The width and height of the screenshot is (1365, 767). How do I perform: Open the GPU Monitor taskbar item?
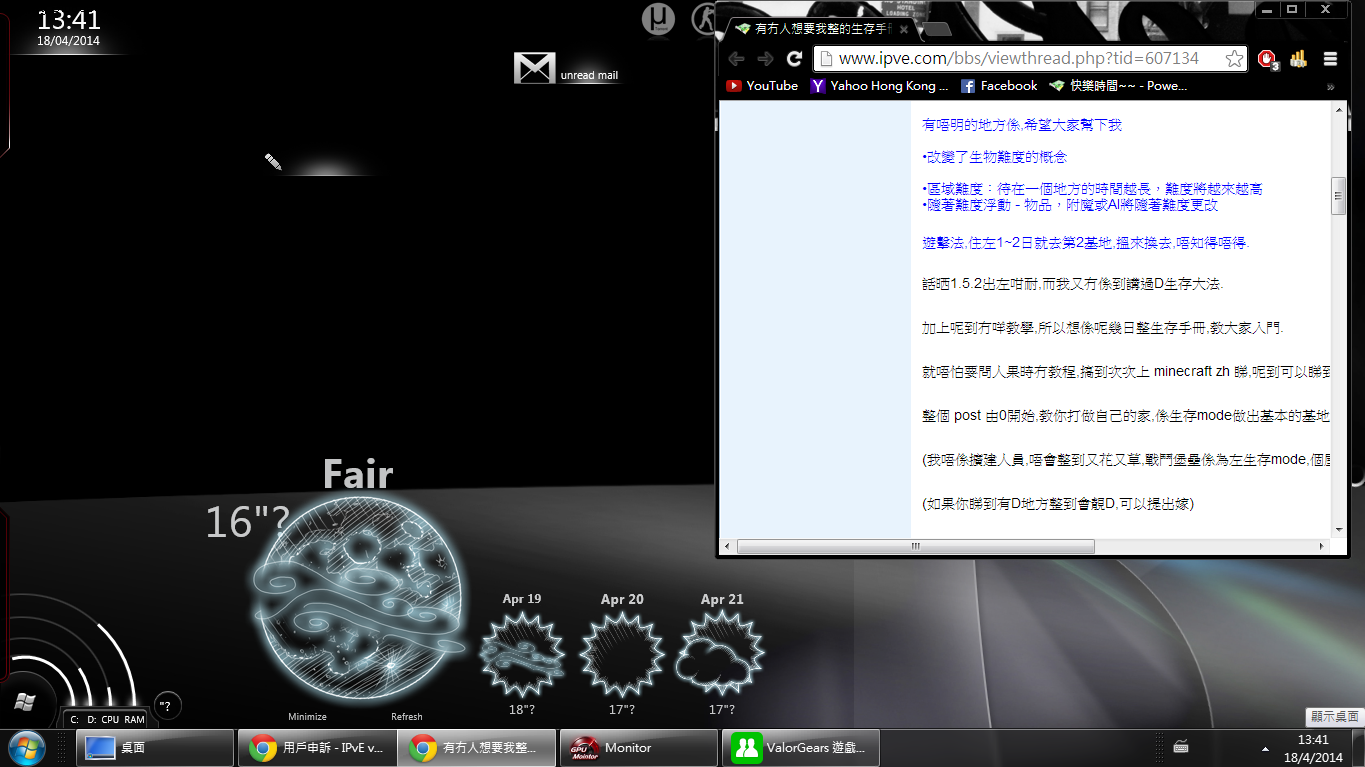pyautogui.click(x=638, y=747)
